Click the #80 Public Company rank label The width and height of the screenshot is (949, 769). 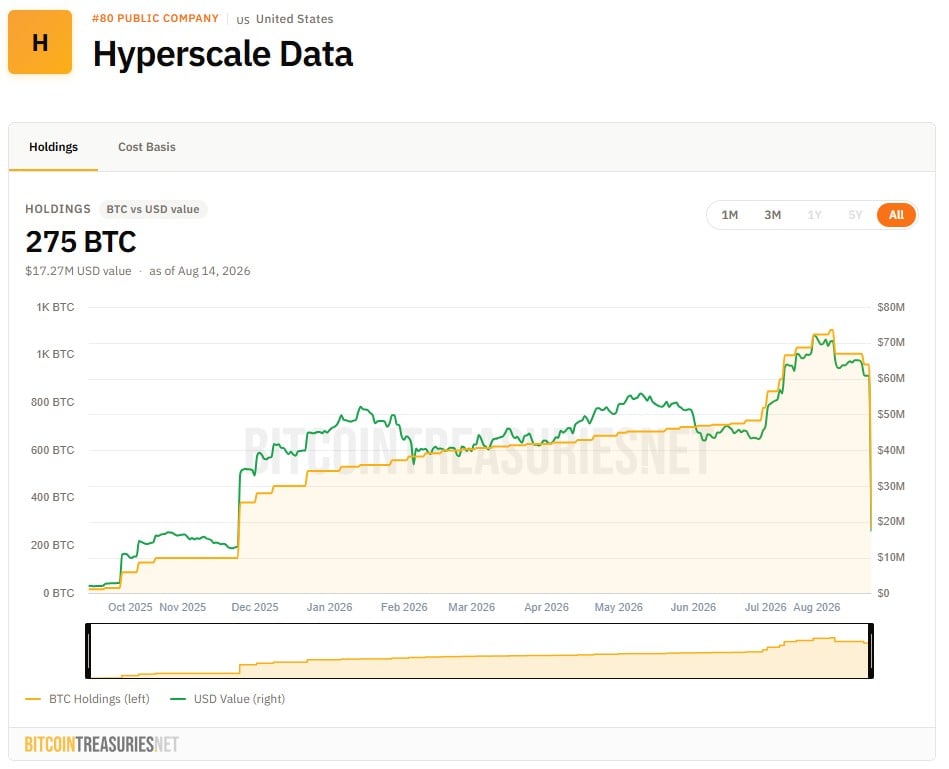[155, 18]
